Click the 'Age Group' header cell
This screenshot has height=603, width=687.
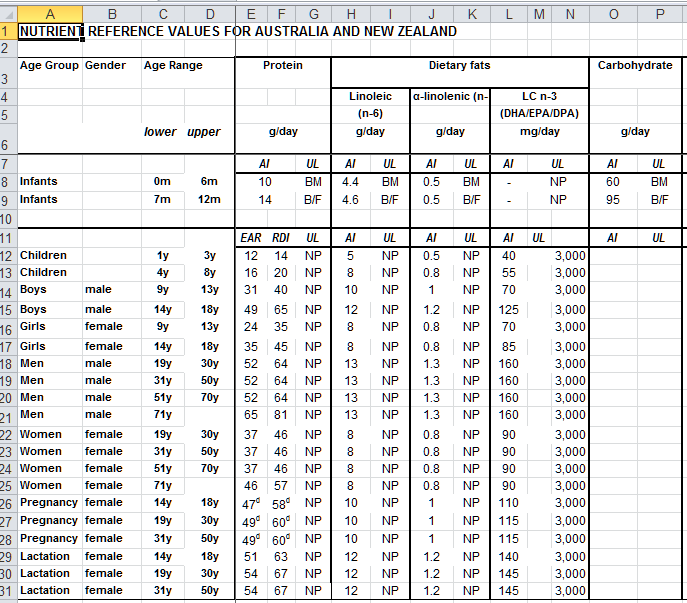(50, 73)
